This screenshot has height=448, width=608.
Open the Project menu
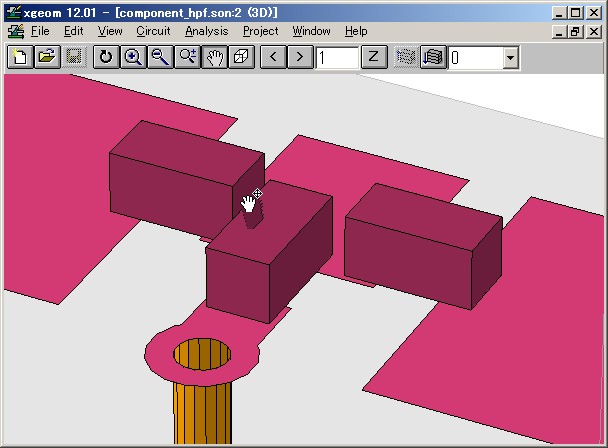point(261,31)
